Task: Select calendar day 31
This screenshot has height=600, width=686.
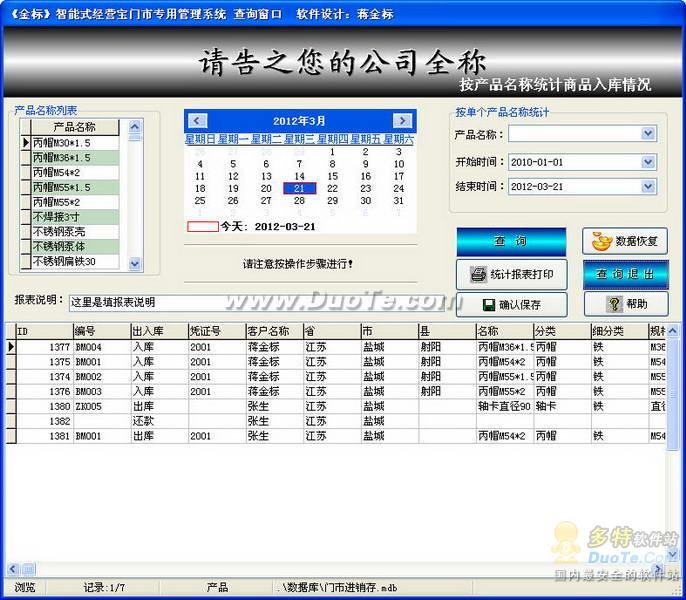Action: tap(398, 201)
